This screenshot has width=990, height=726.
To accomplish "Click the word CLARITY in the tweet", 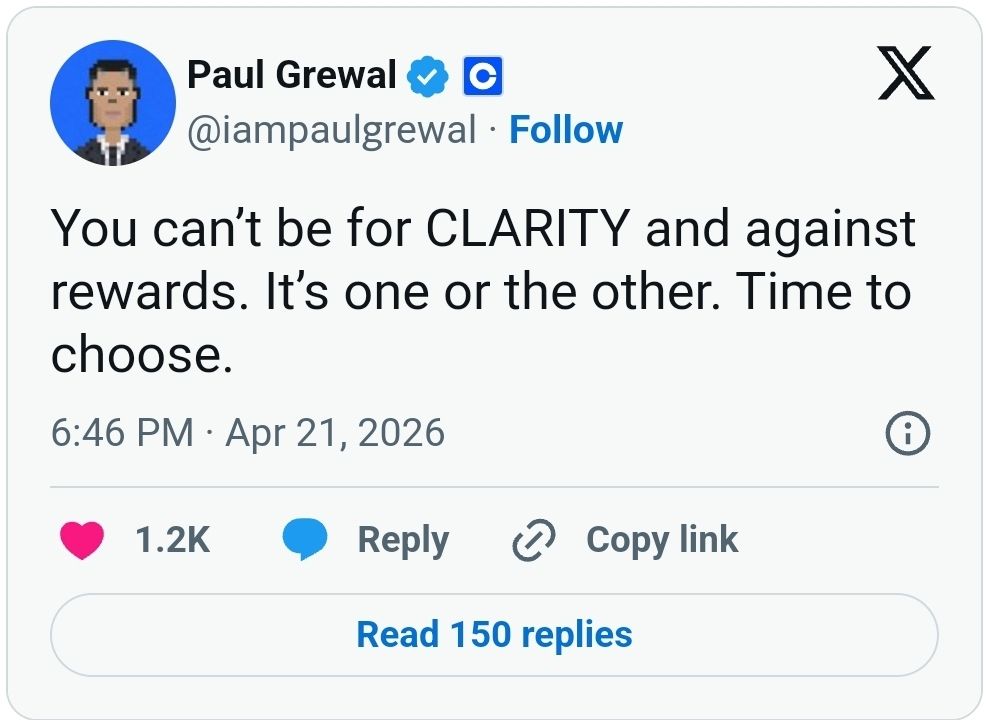I will click(x=529, y=229).
